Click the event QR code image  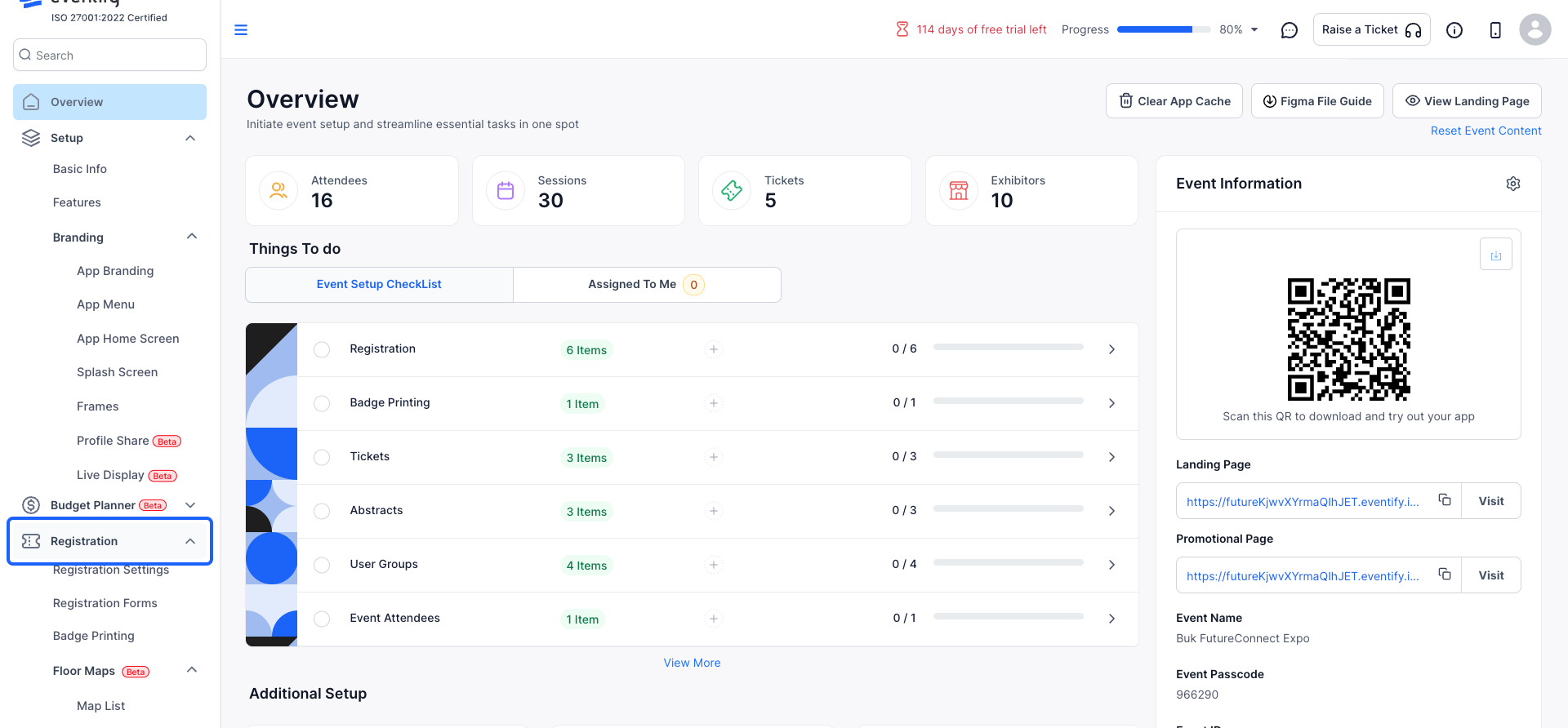coord(1349,340)
